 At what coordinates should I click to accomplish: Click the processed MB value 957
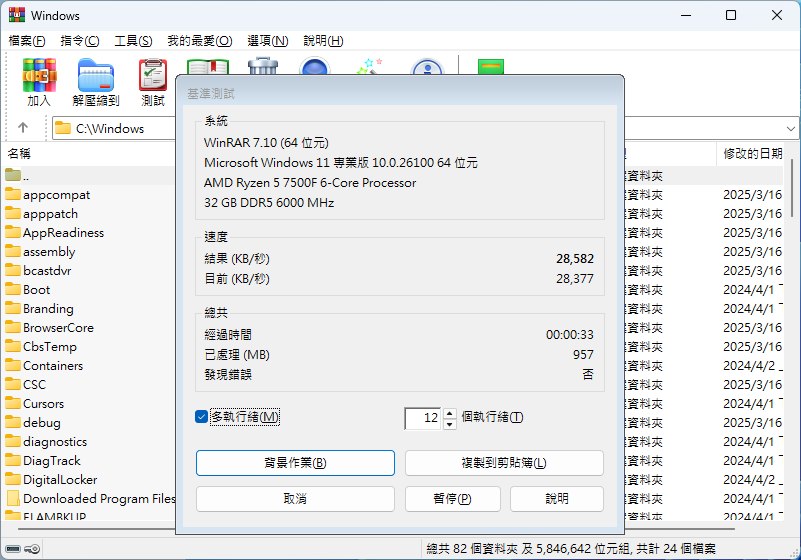583,355
